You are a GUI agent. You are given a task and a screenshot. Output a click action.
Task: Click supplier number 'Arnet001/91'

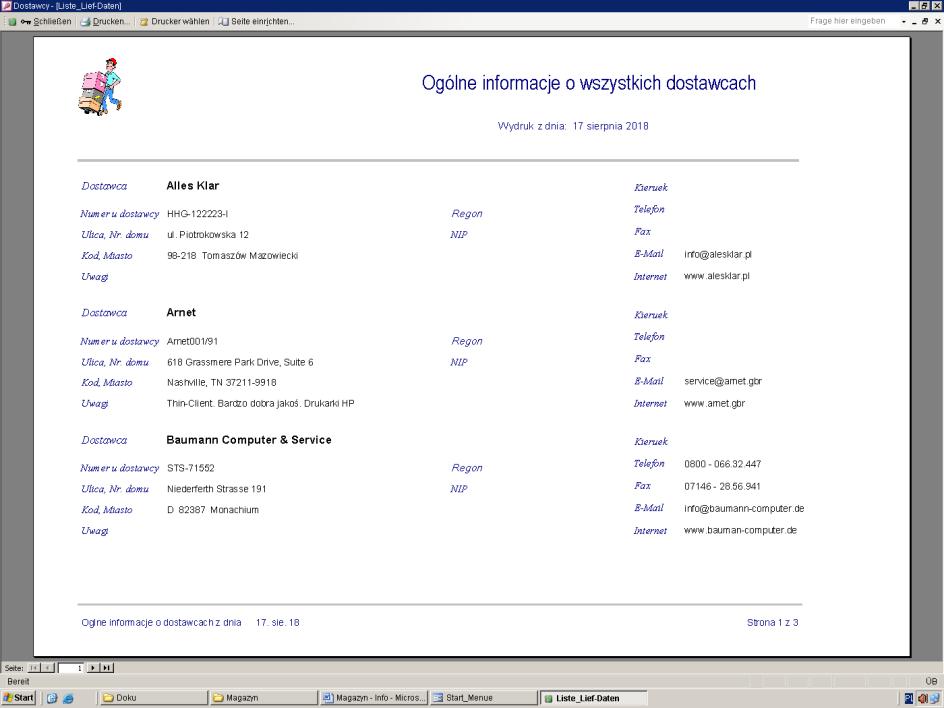coord(192,341)
